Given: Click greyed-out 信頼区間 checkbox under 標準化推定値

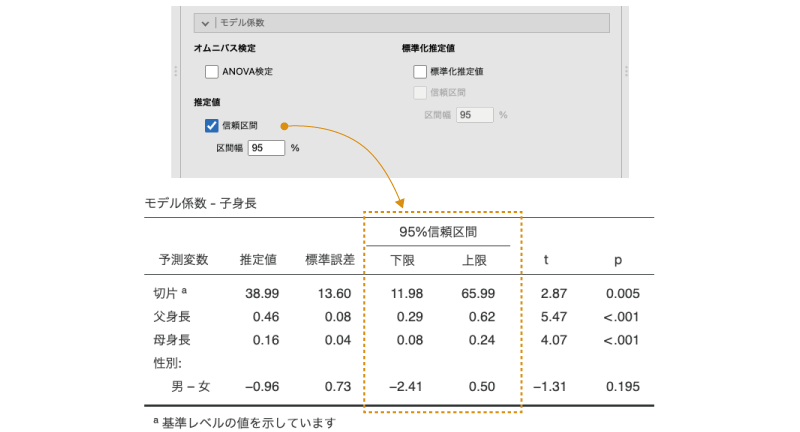Looking at the screenshot, I should pos(420,93).
